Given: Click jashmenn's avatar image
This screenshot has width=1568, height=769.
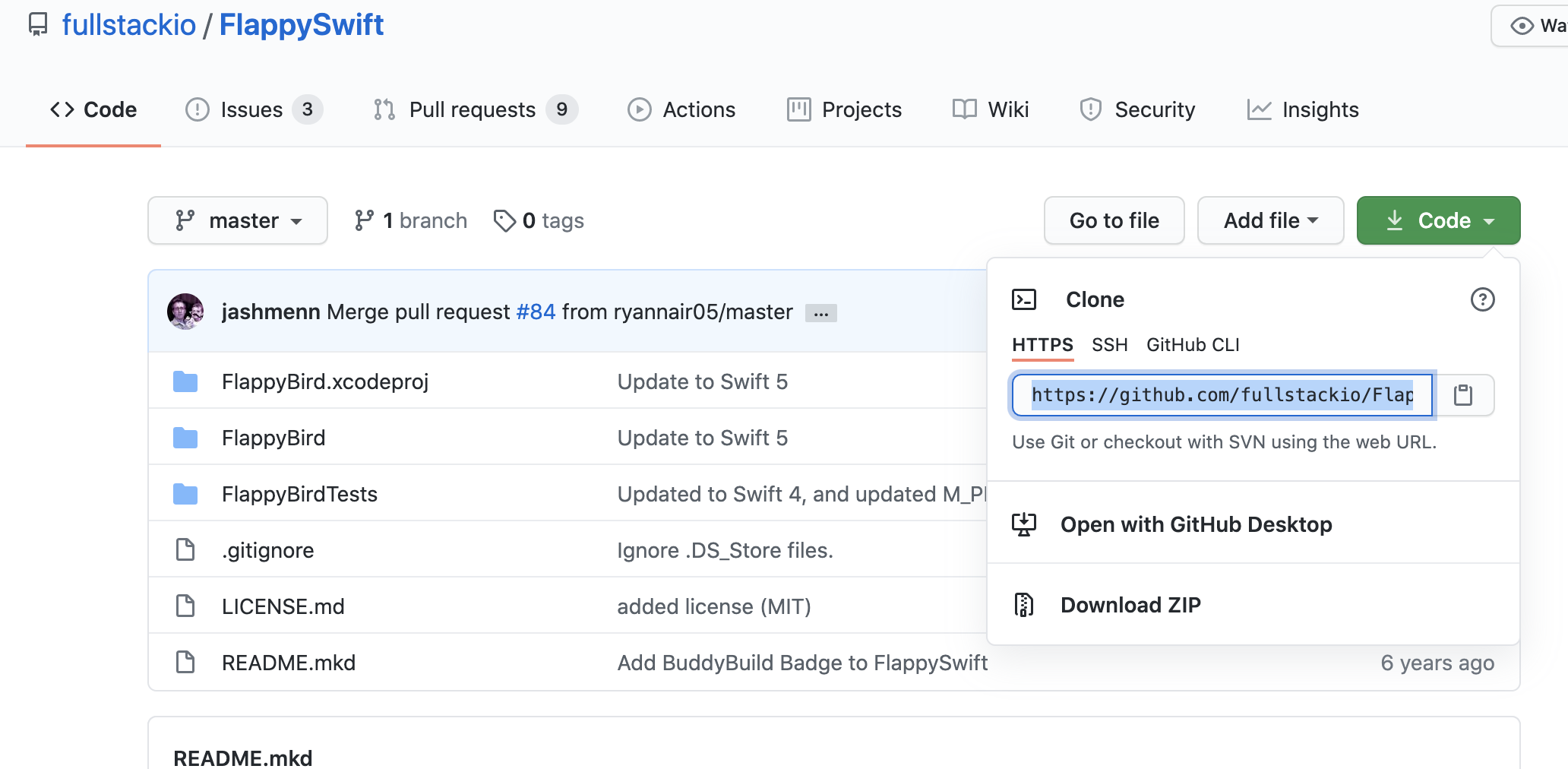Looking at the screenshot, I should click(x=185, y=312).
